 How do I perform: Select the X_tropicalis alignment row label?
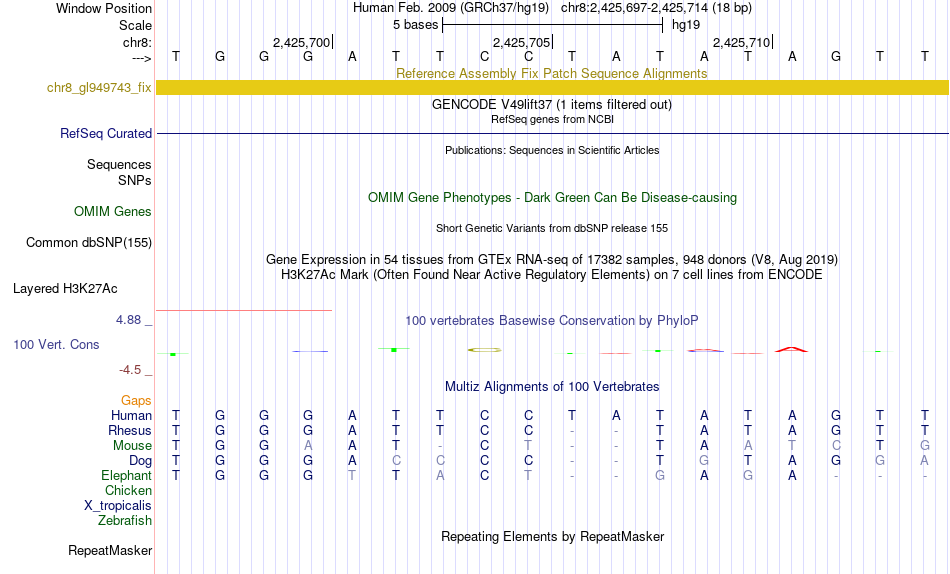(118, 506)
